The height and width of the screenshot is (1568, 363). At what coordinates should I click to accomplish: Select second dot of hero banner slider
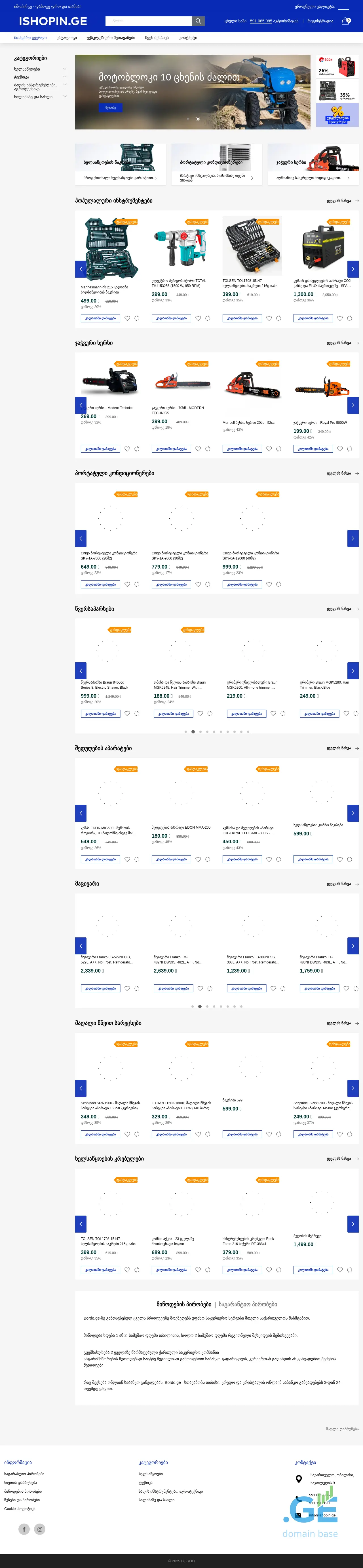(x=197, y=119)
